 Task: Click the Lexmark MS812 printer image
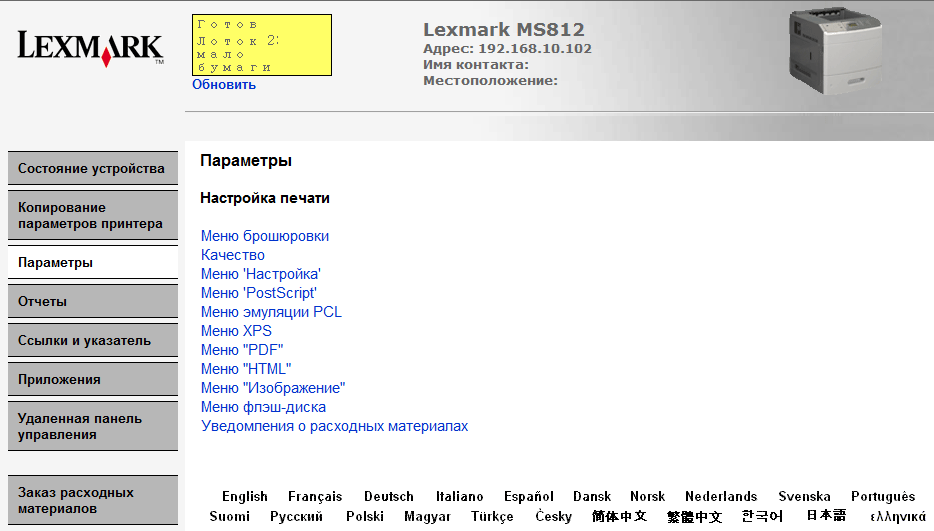[835, 51]
